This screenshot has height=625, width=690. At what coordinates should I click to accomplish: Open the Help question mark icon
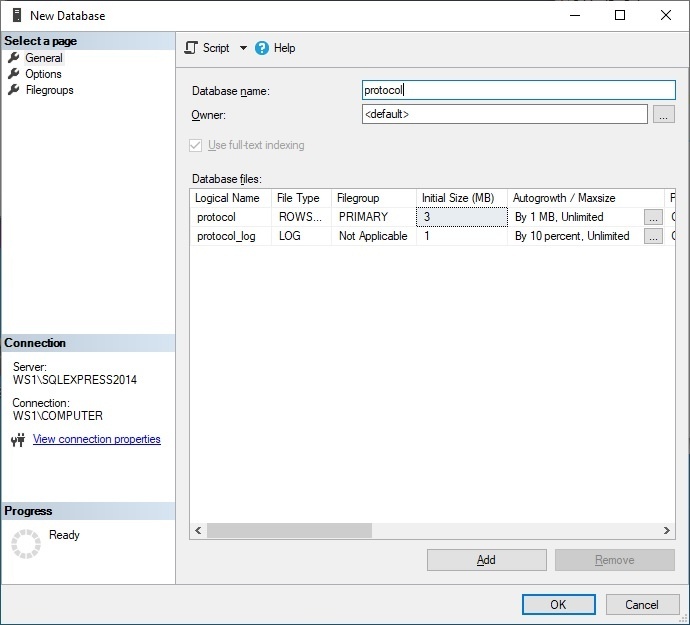(x=261, y=48)
